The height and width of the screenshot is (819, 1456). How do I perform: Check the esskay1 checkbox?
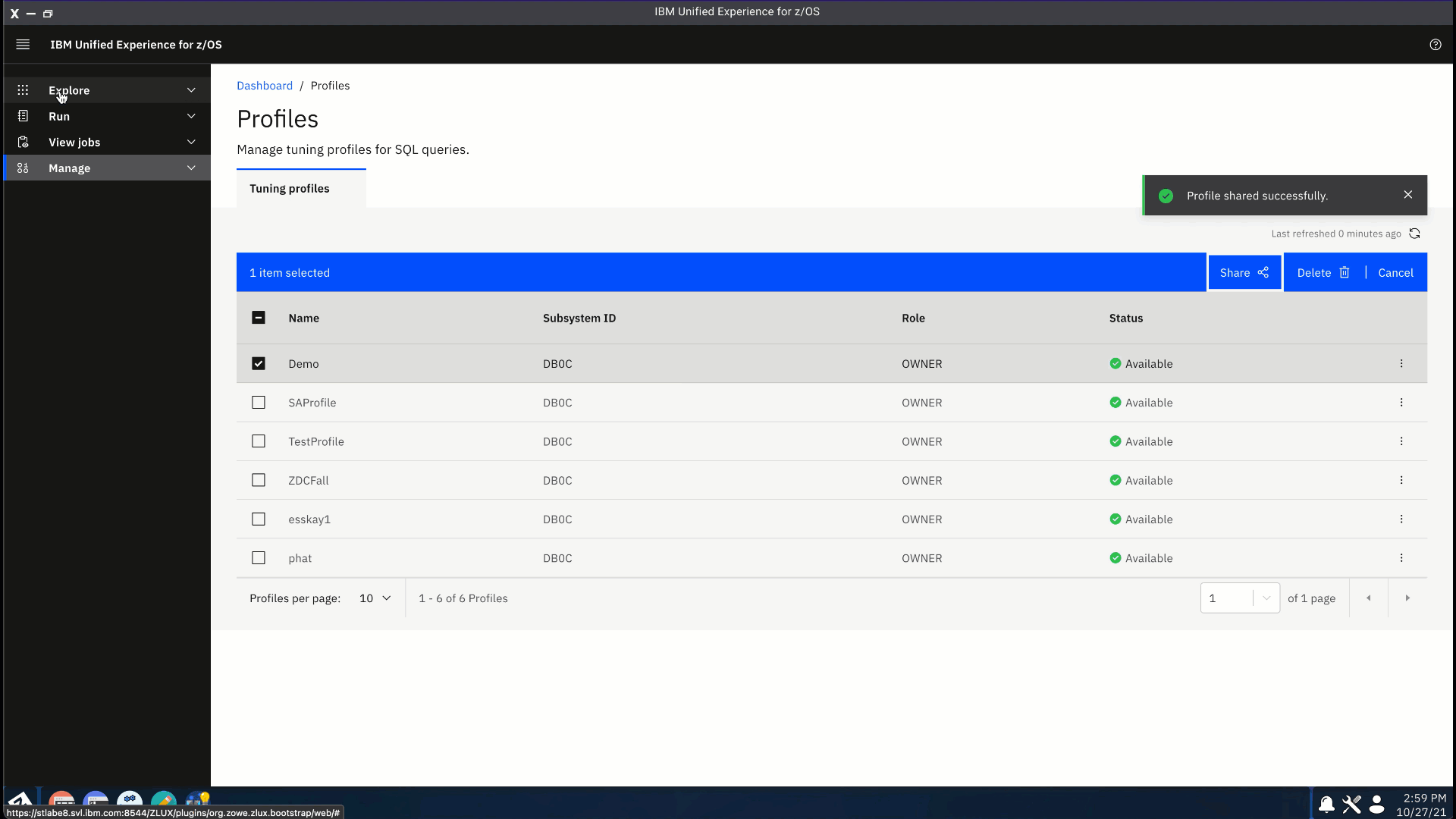(x=259, y=519)
